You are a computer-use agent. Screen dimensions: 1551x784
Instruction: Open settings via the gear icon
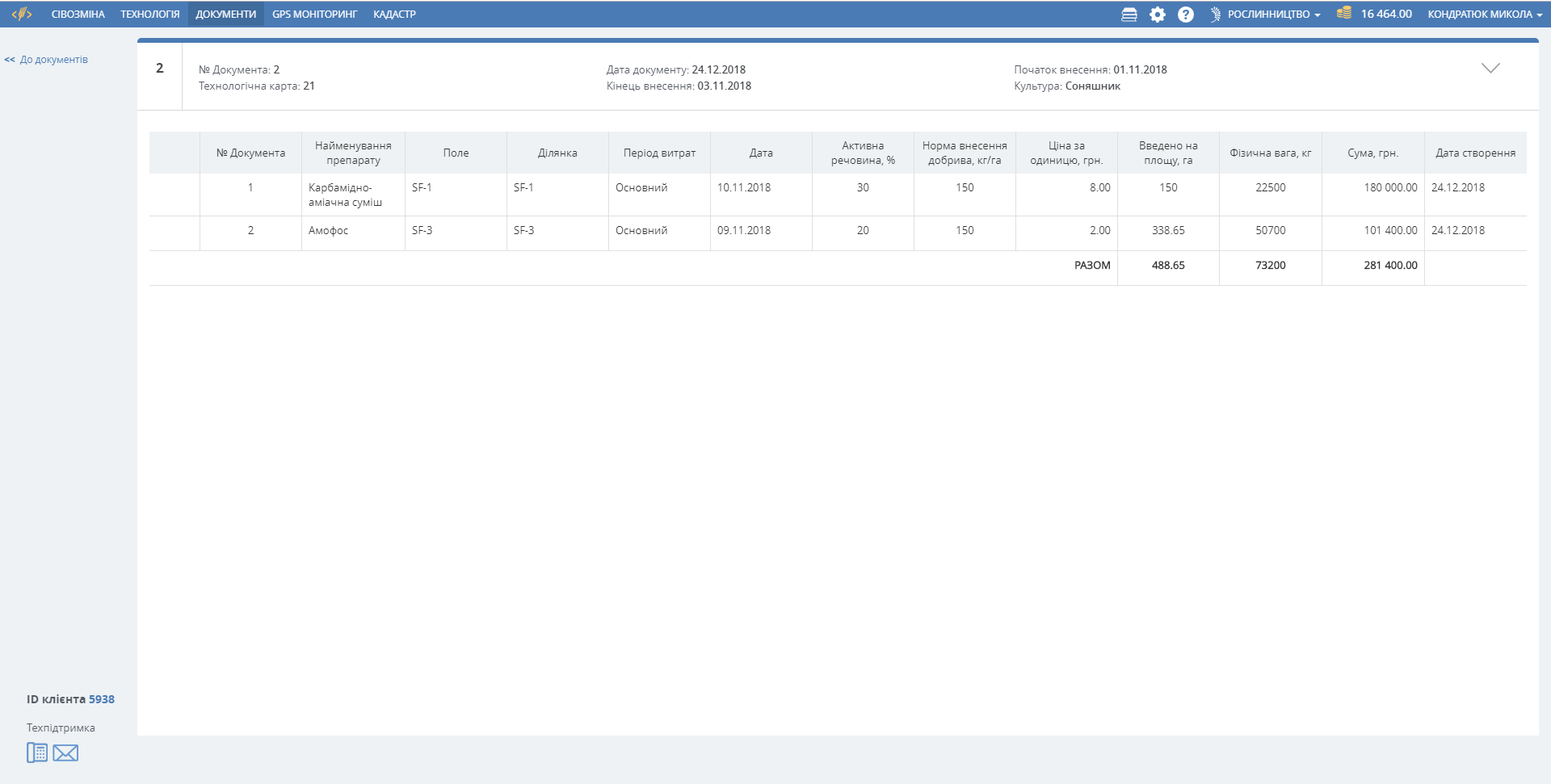coord(1158,15)
